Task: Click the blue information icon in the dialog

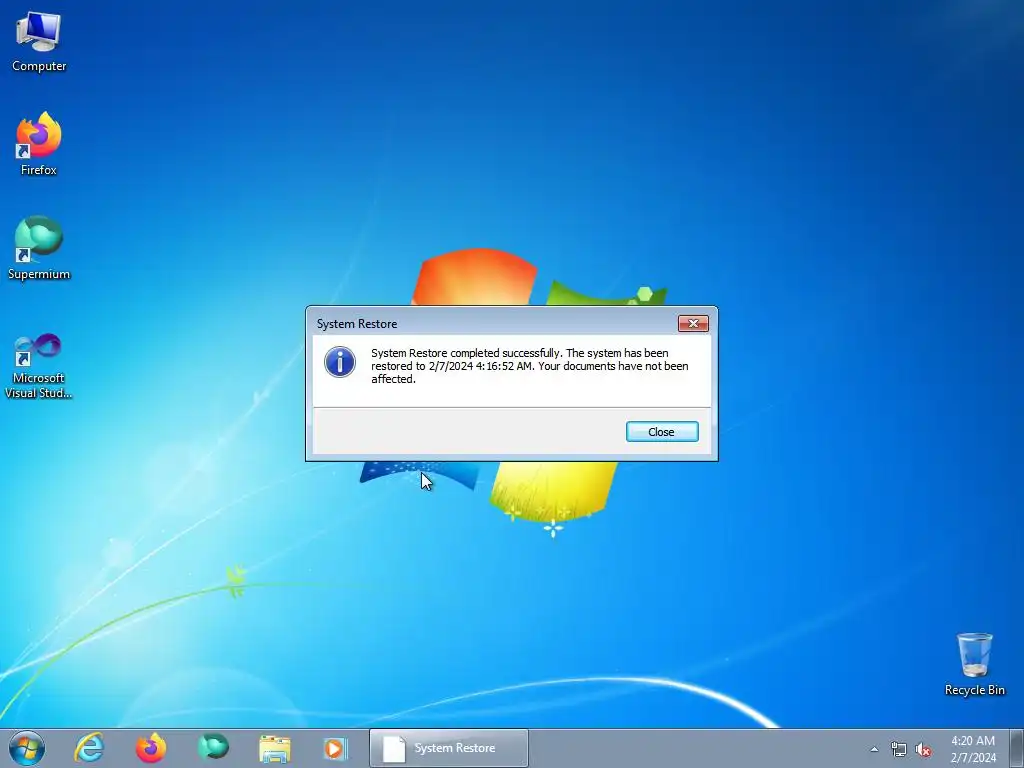Action: pos(340,362)
